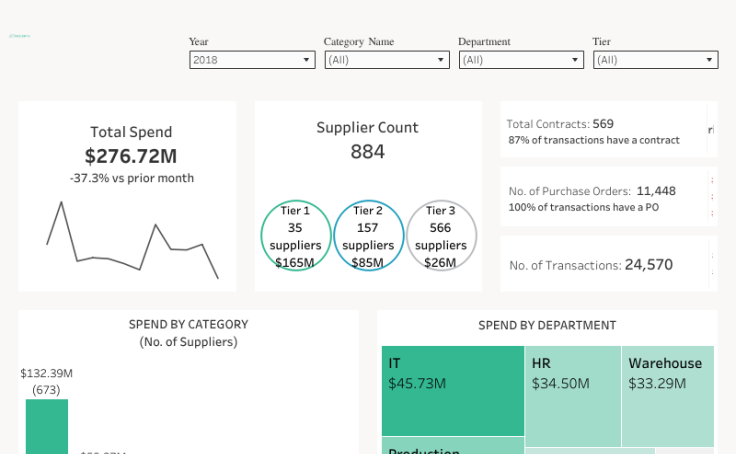
Task: Click the Tier 3 suppliers circle
Action: pos(441,236)
